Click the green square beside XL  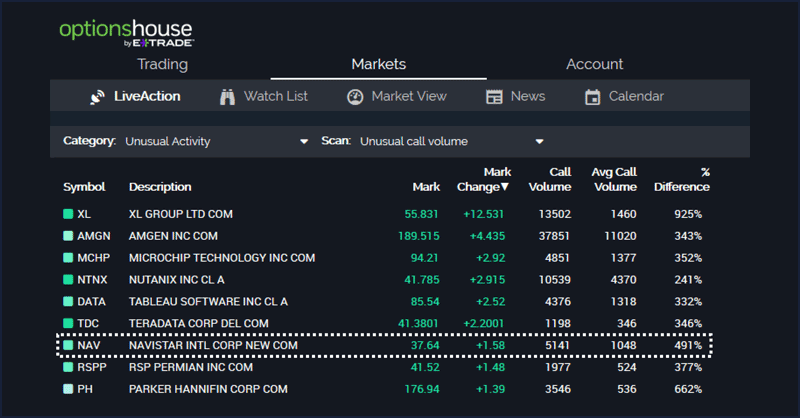pos(68,214)
